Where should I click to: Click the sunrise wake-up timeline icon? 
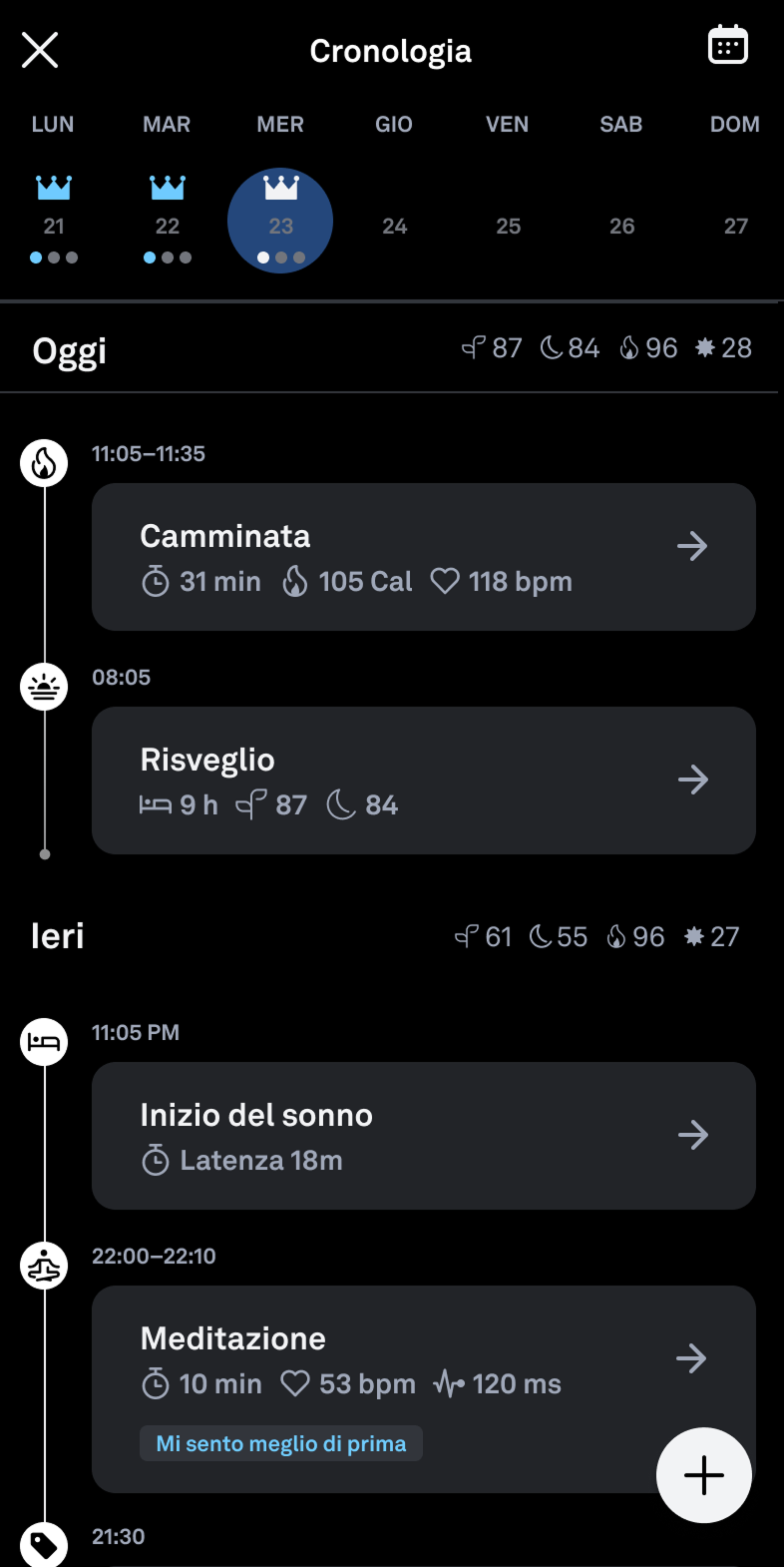(45, 688)
